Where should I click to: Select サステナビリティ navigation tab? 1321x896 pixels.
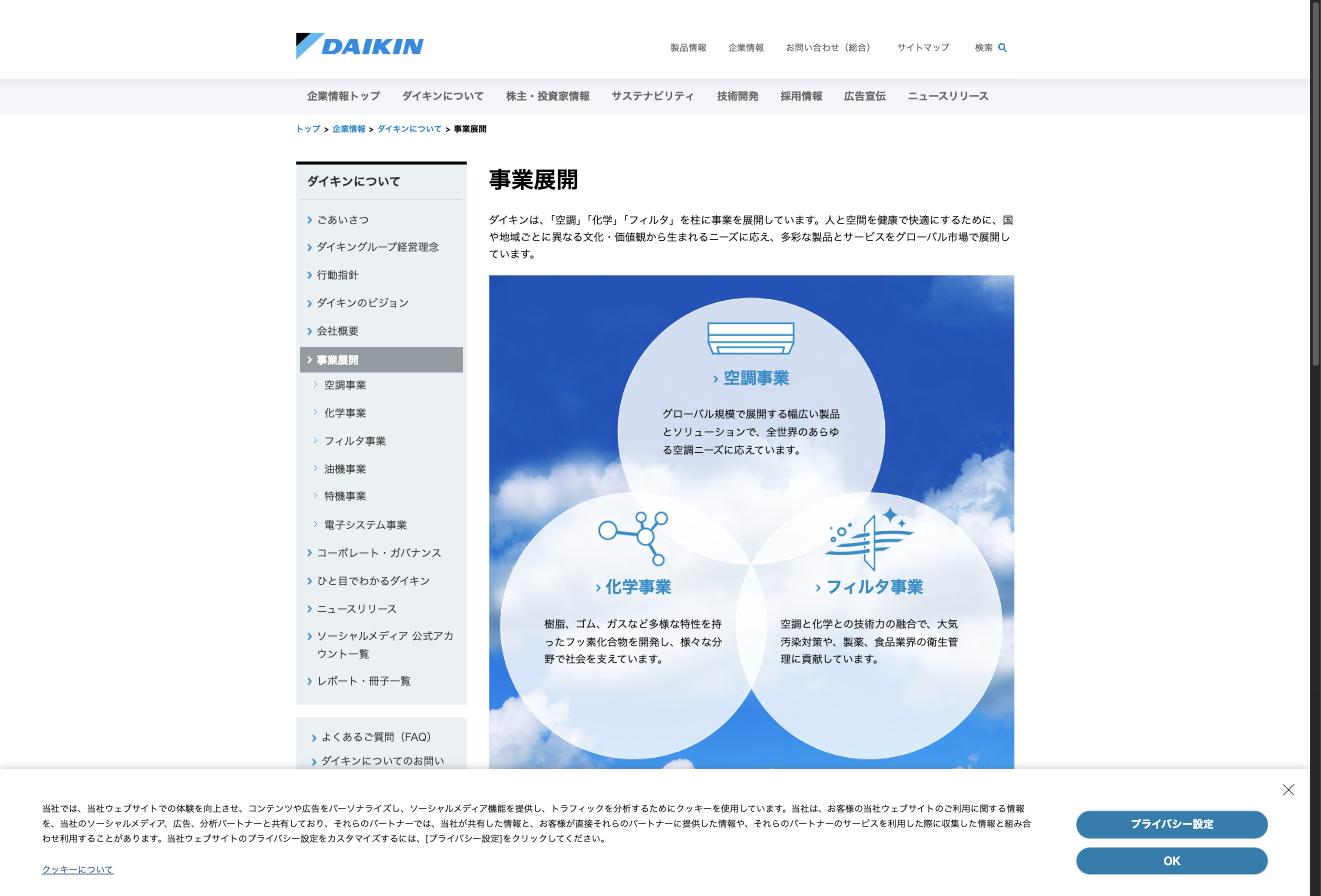coord(653,96)
